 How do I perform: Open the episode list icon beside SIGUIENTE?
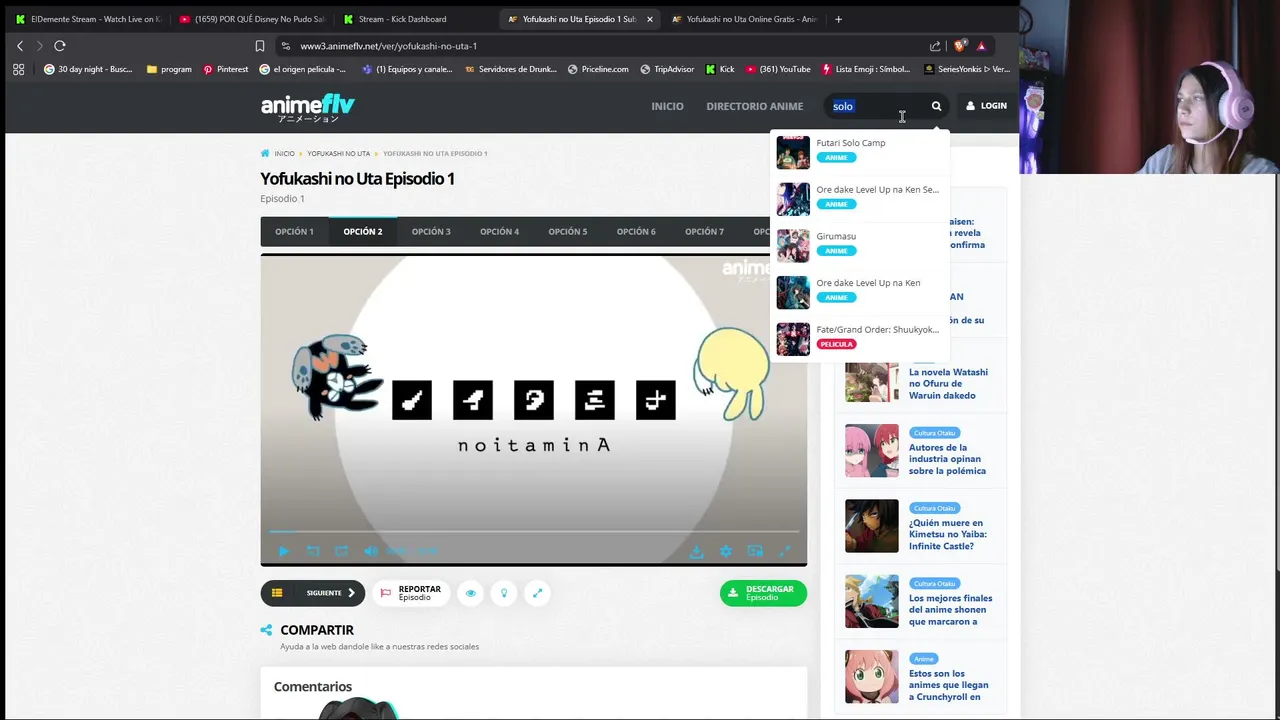(277, 593)
